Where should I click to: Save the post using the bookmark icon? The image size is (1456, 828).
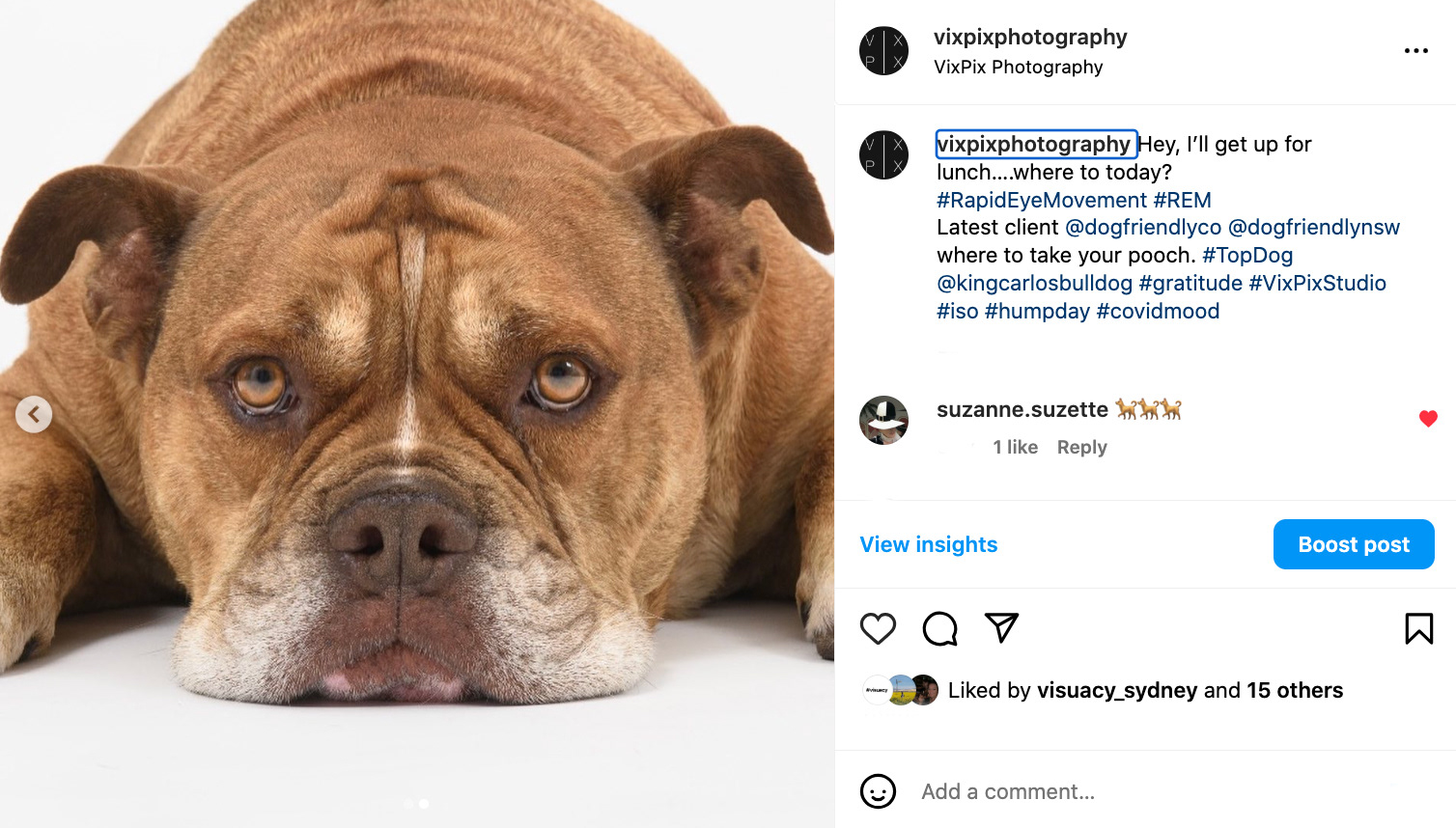coord(1417,628)
